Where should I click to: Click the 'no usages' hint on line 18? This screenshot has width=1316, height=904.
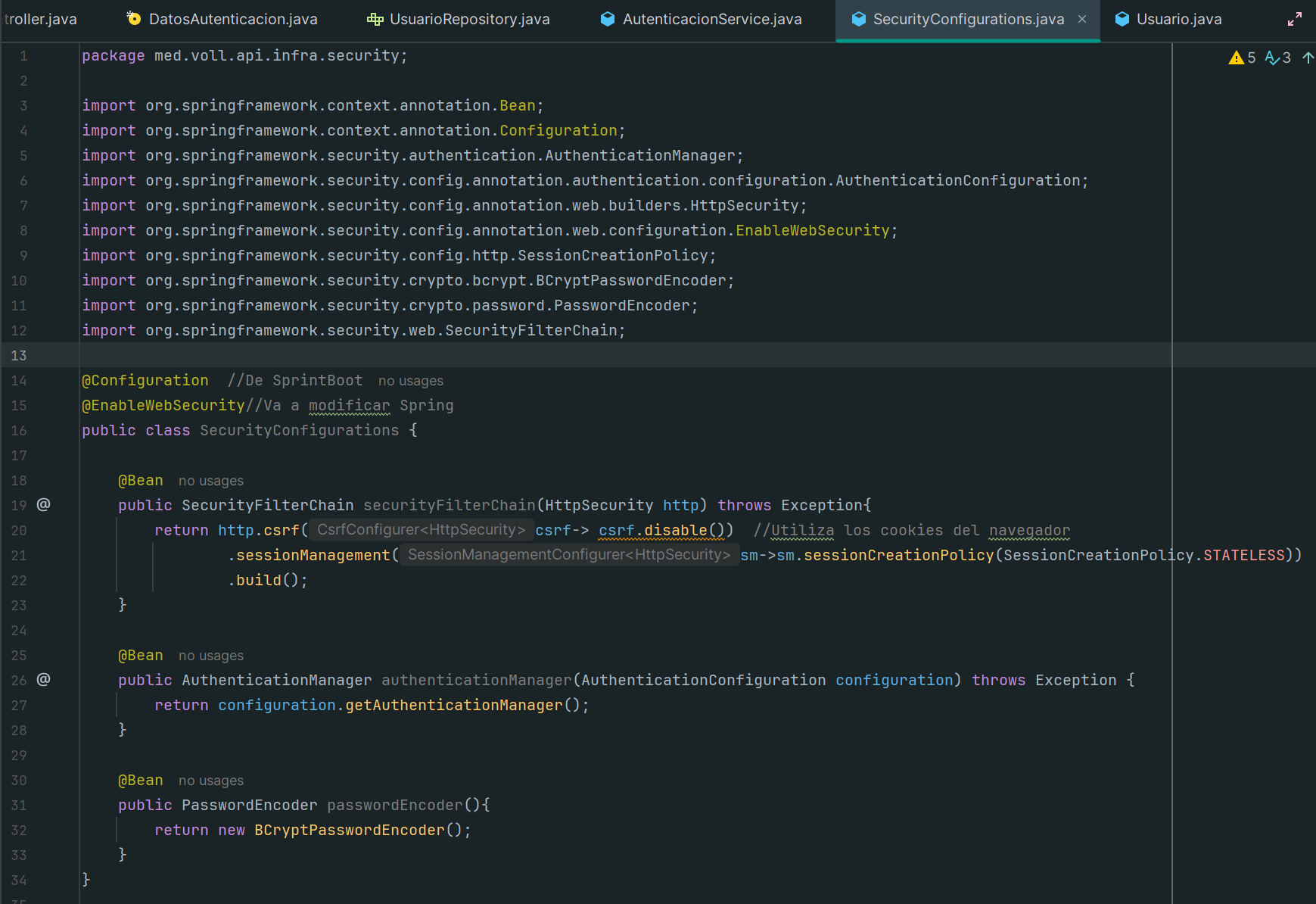(211, 481)
